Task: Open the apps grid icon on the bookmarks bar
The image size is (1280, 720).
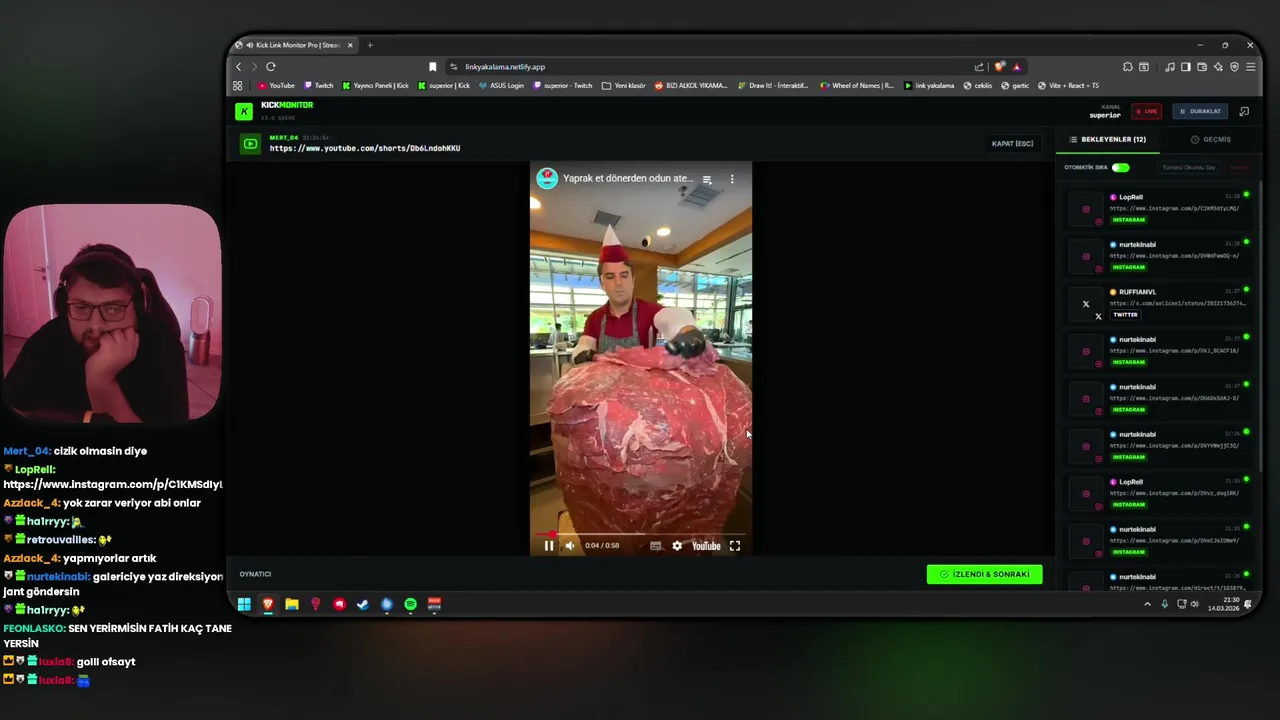Action: tap(238, 86)
